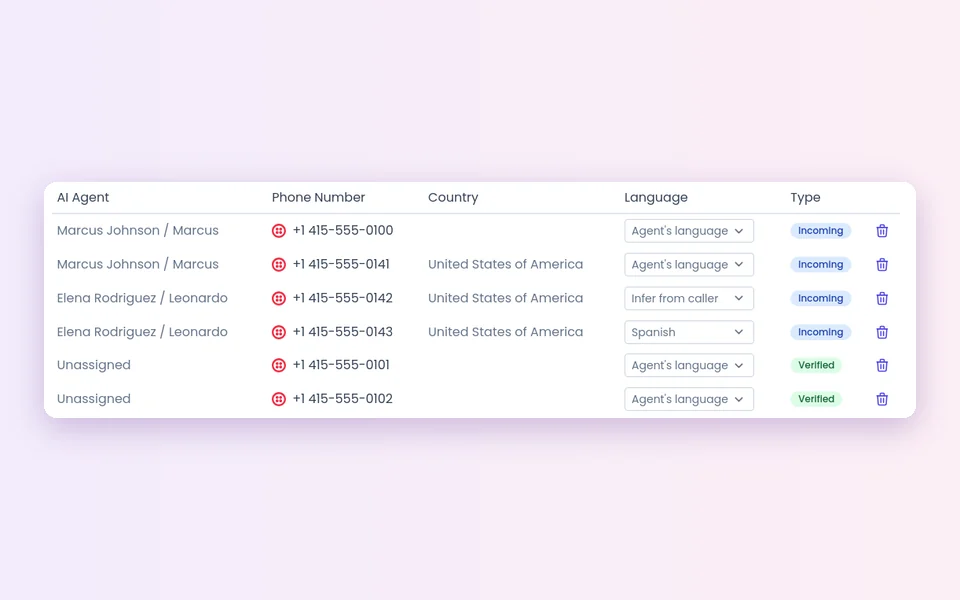Click phone number +1 415-555-0142
This screenshot has height=600, width=960.
pos(343,298)
